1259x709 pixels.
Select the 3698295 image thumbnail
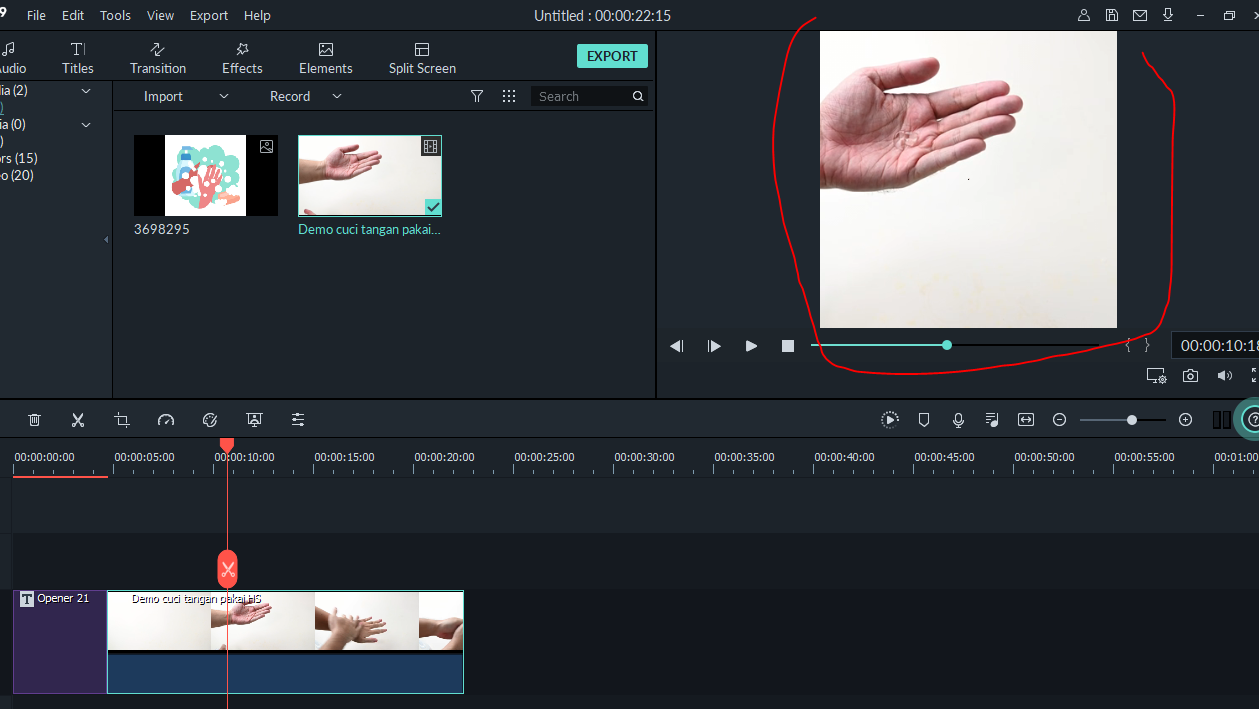(x=206, y=175)
